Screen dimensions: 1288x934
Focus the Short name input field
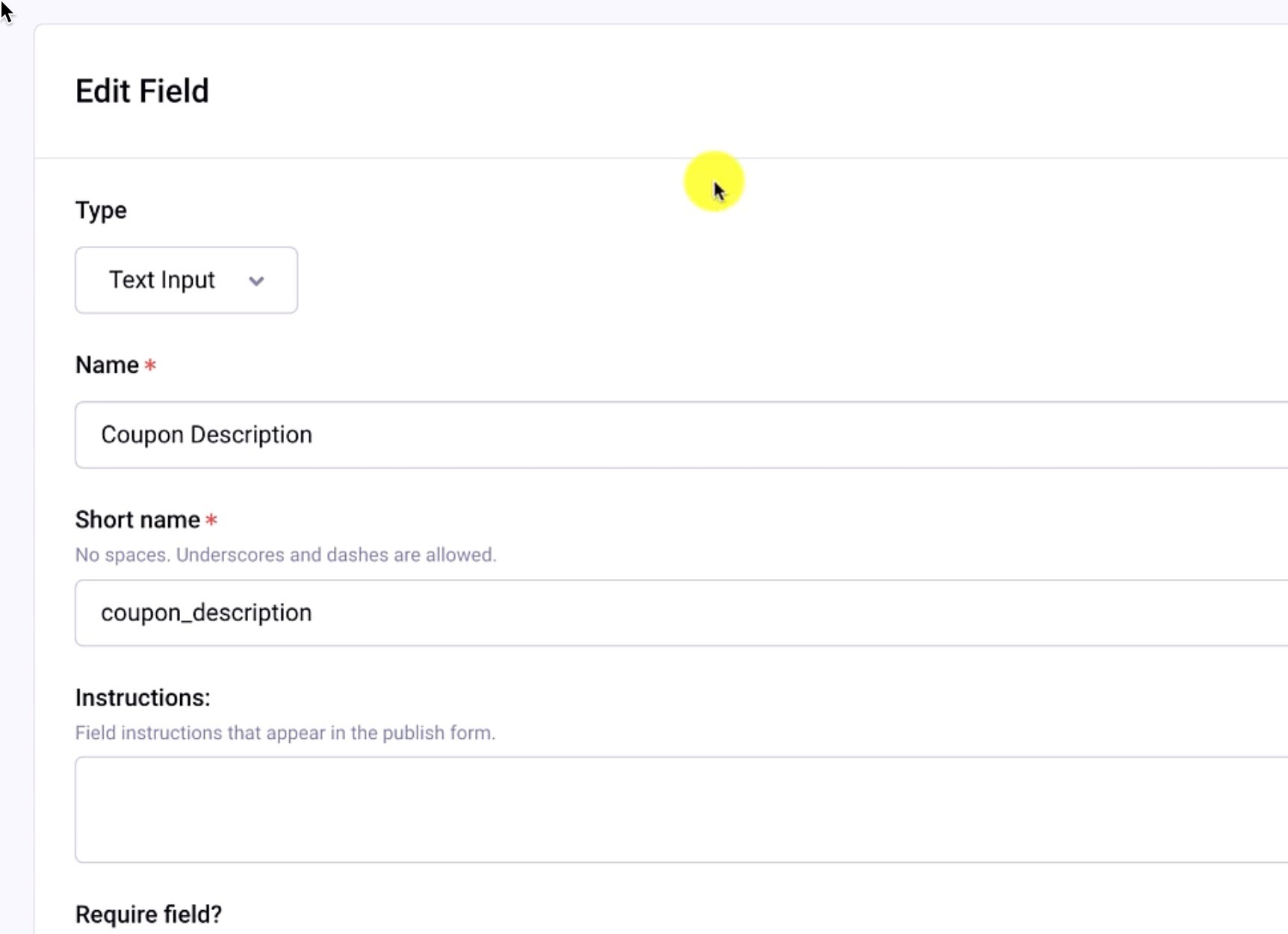(x=523, y=613)
